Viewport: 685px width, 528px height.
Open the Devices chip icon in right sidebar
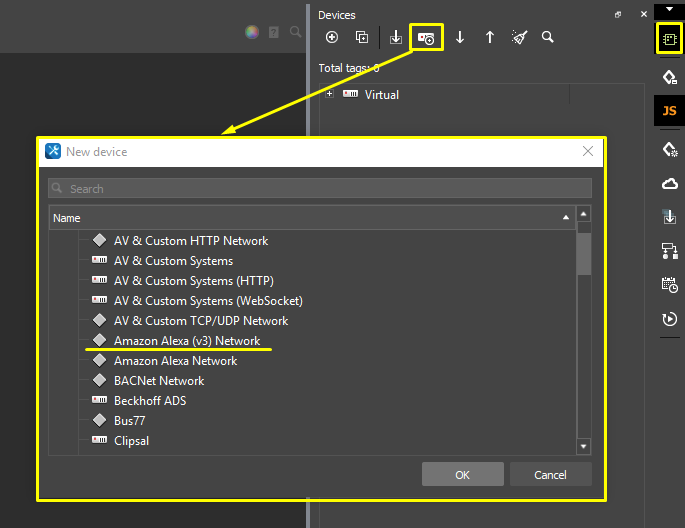click(669, 39)
